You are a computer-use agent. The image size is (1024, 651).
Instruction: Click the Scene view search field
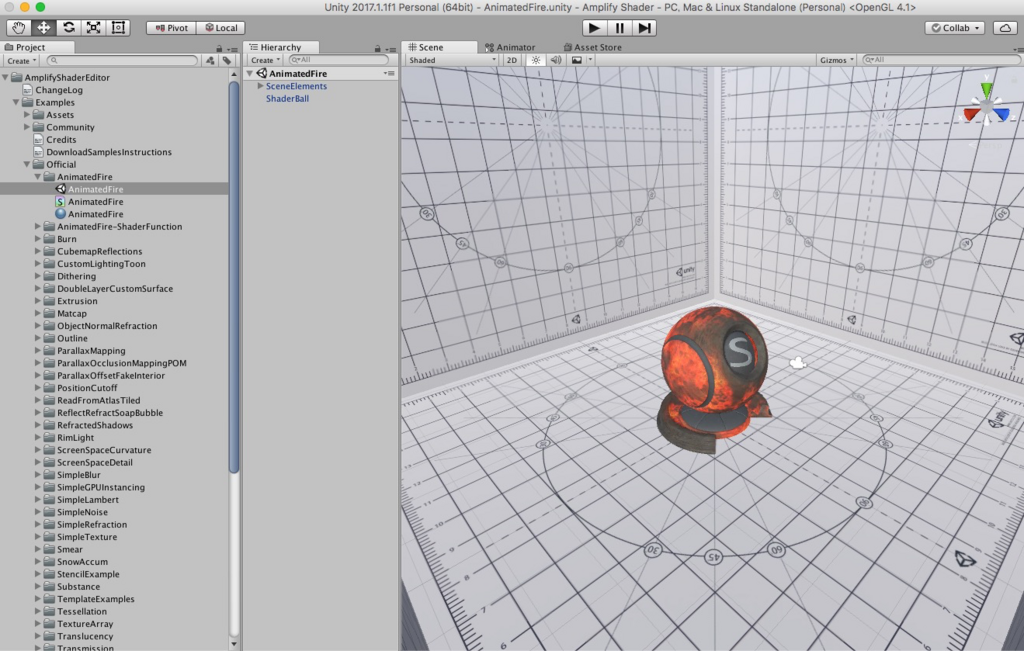pyautogui.click(x=940, y=59)
